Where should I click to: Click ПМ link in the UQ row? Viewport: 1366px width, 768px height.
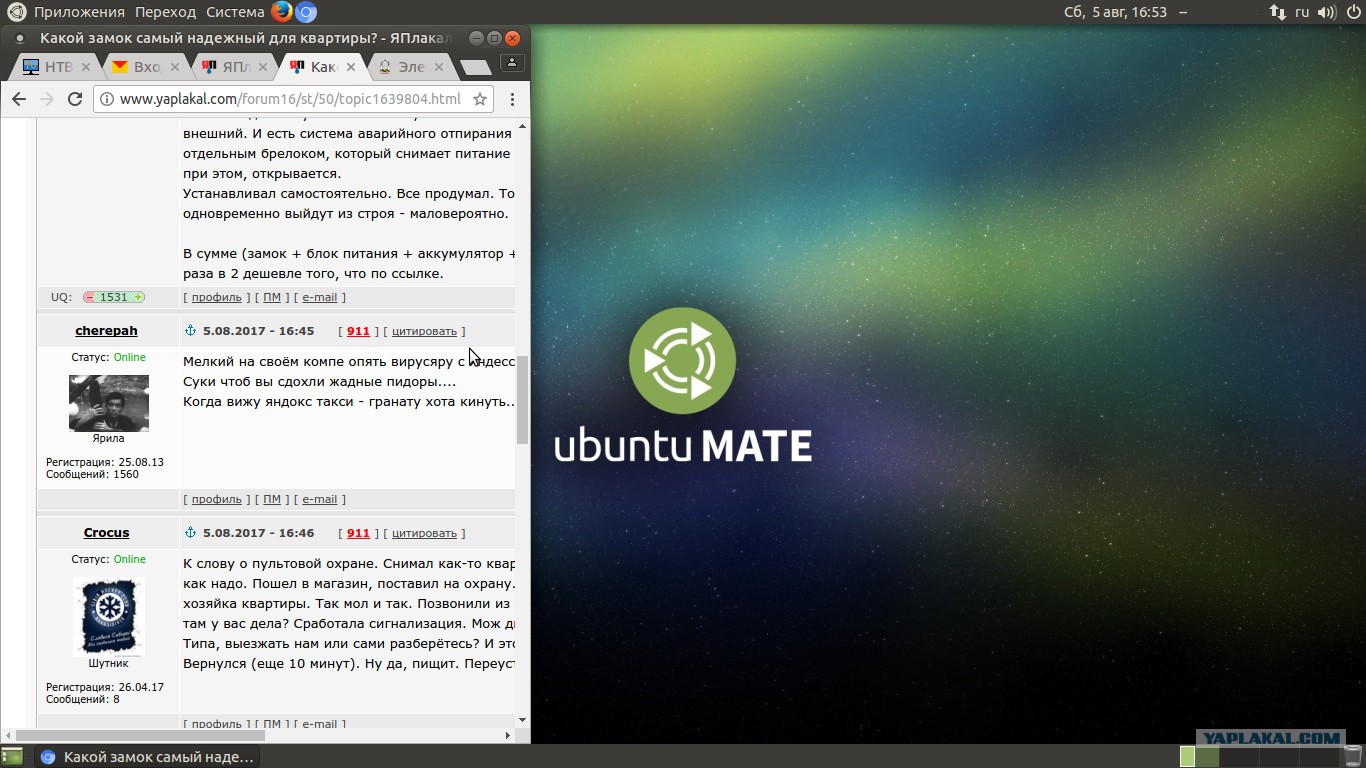[272, 297]
